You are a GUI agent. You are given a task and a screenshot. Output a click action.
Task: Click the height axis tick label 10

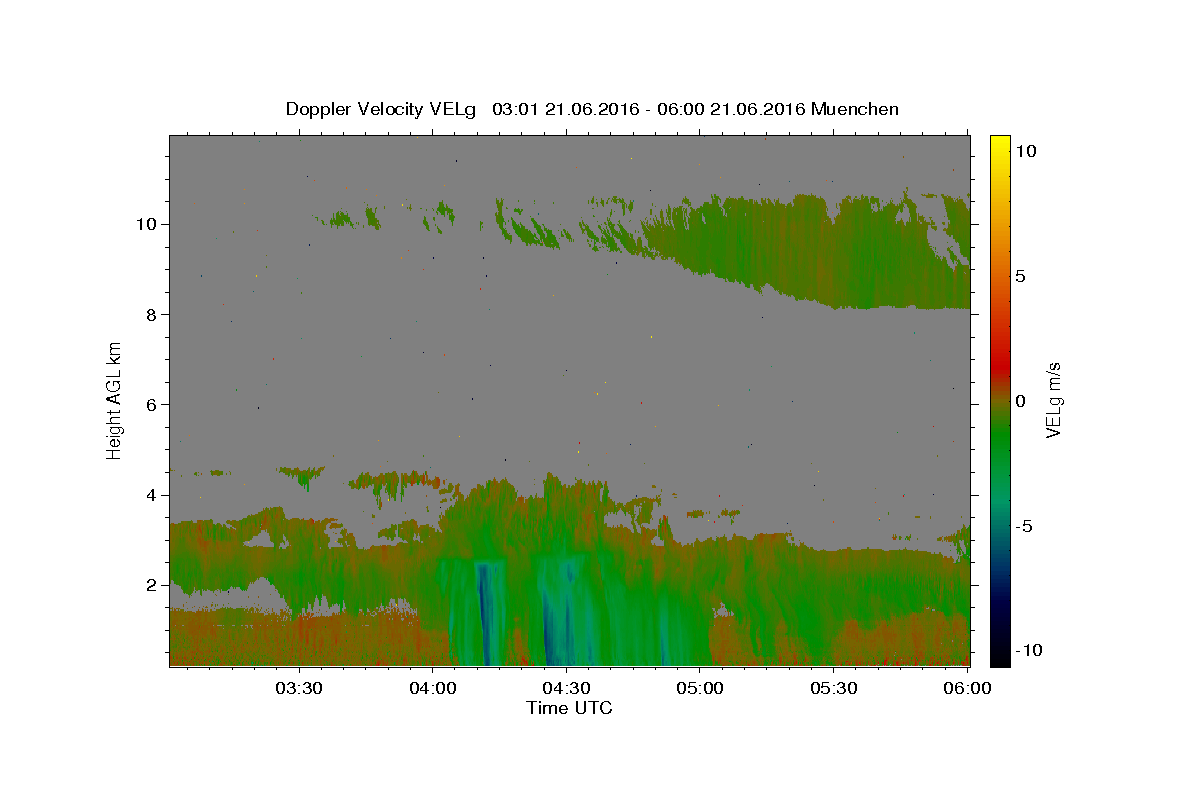[x=147, y=224]
